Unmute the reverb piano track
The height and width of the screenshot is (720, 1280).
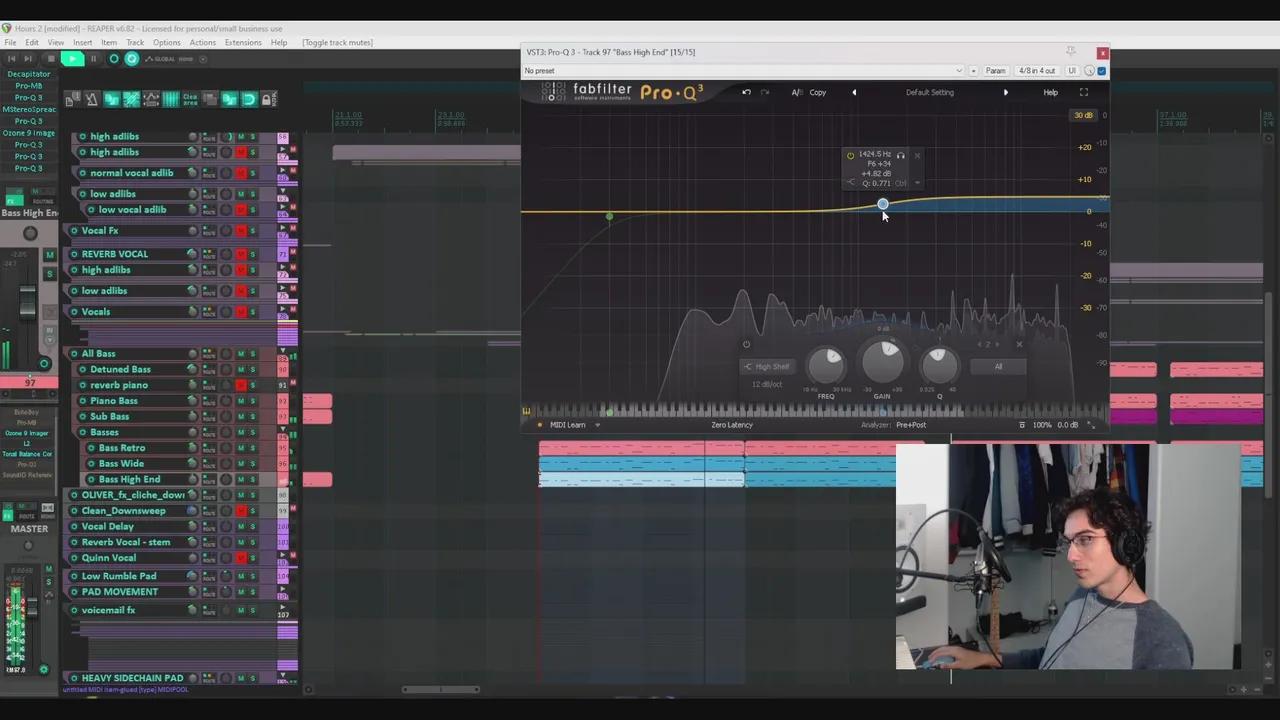pyautogui.click(x=240, y=385)
